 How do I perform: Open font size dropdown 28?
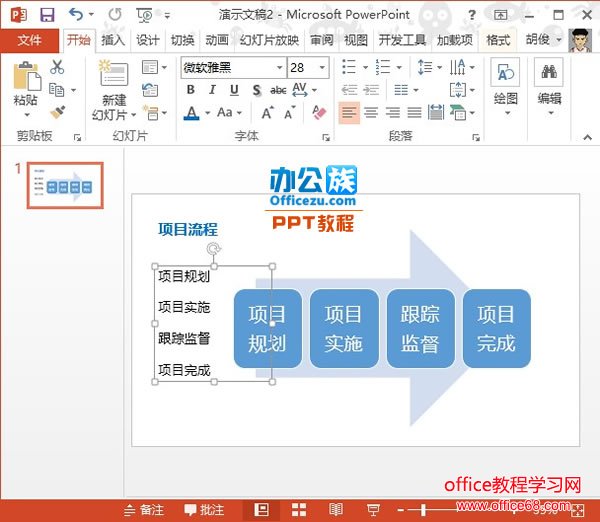click(x=323, y=68)
